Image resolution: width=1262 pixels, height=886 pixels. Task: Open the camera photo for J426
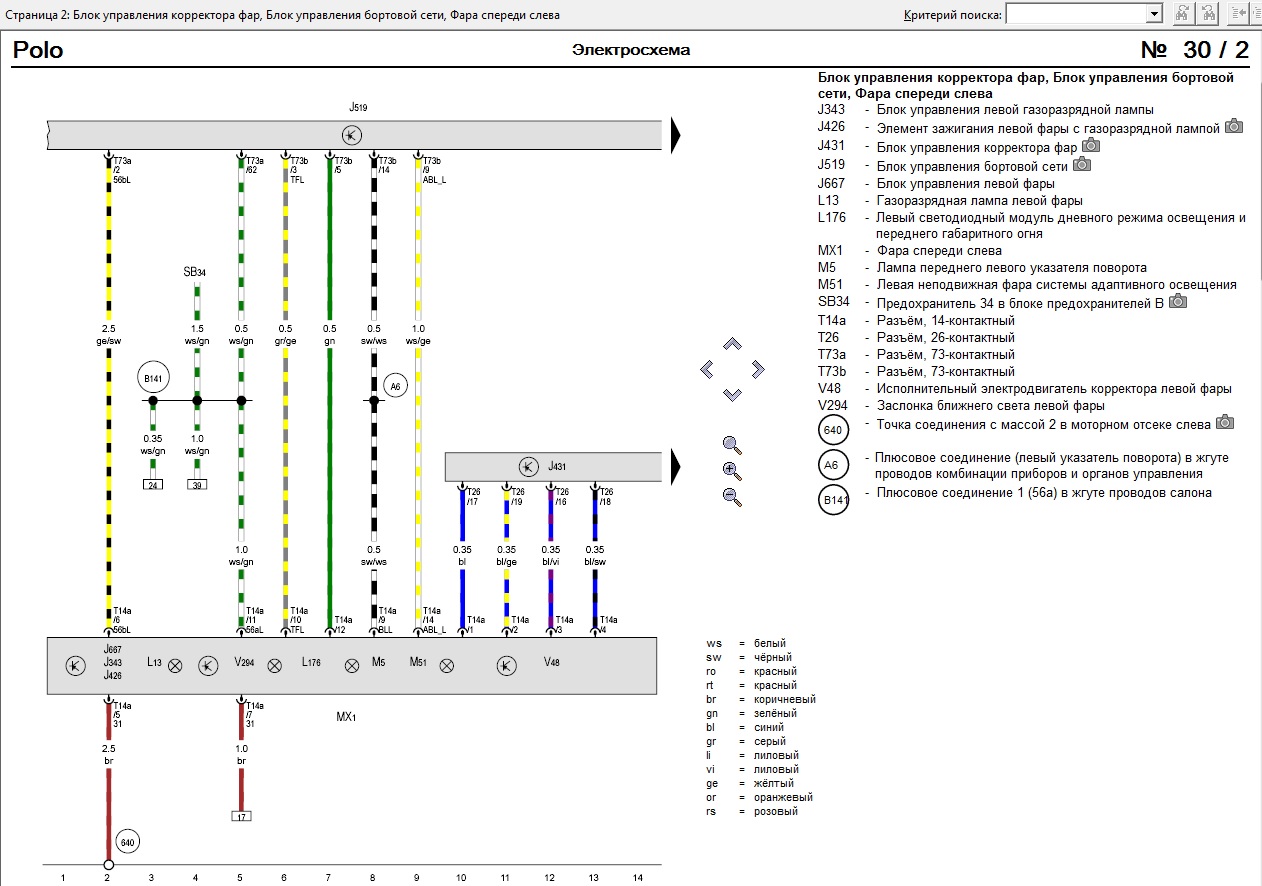tap(1234, 127)
